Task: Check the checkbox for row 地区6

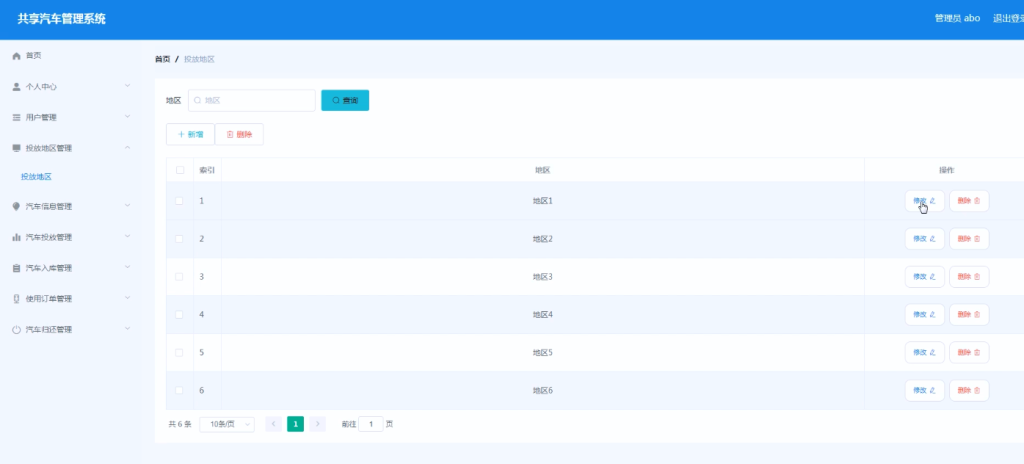Action: 180,391
